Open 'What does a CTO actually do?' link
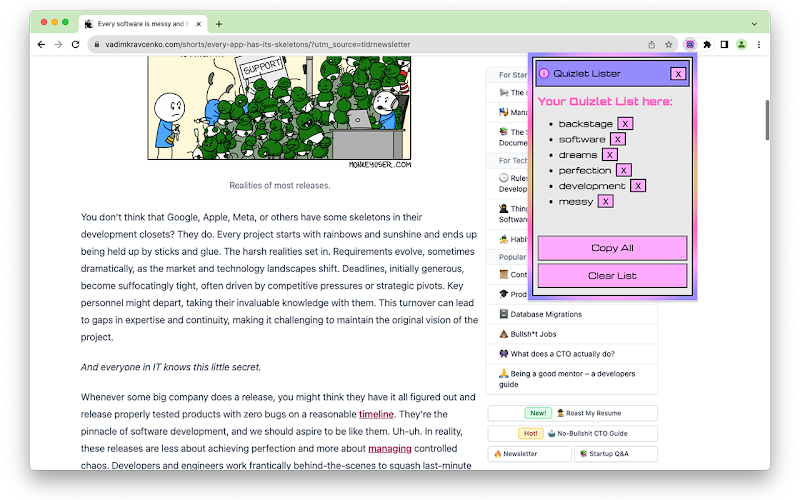The width and height of the screenshot is (800, 500). (x=571, y=354)
